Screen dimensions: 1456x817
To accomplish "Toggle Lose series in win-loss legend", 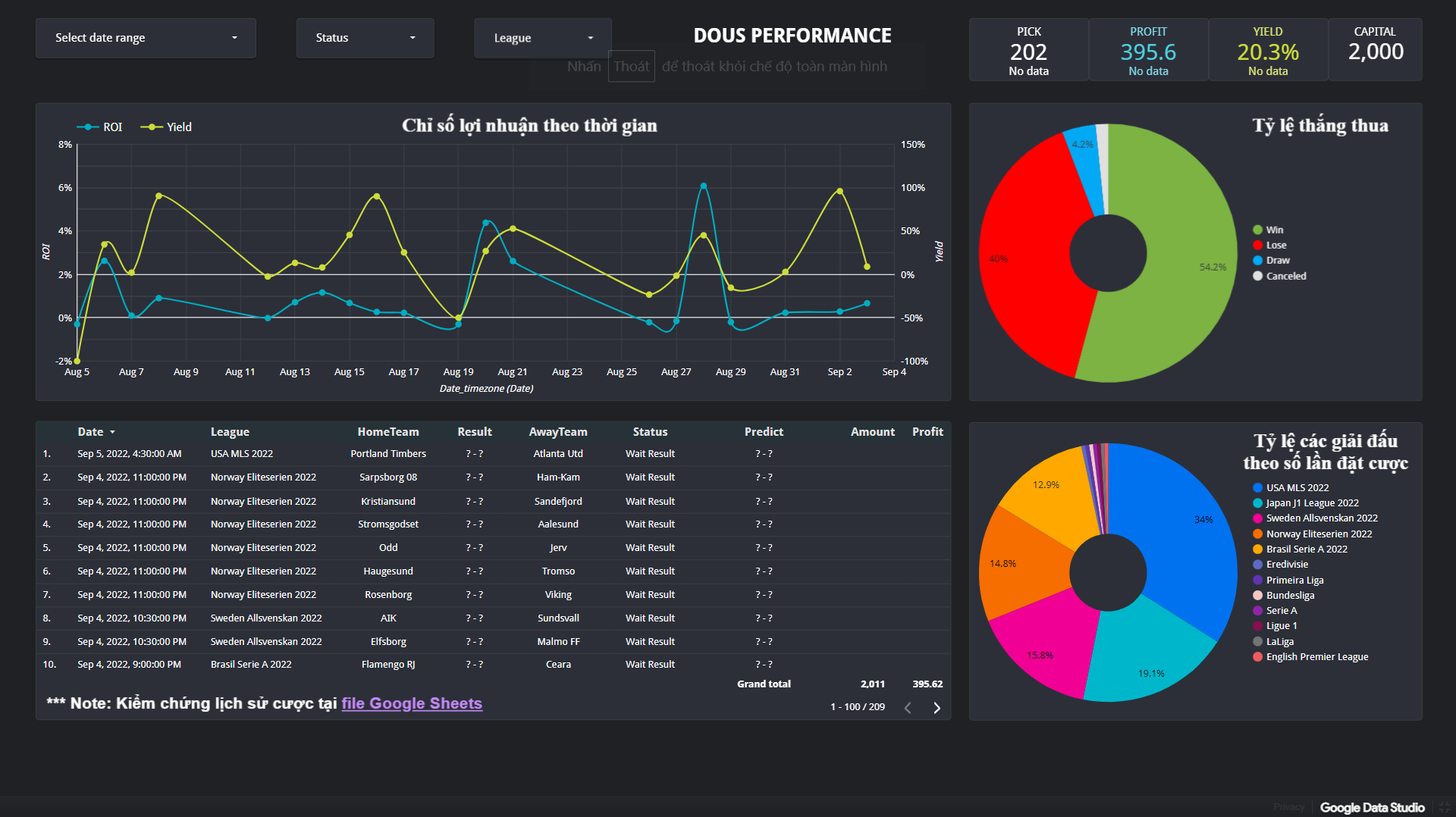I will (1276, 246).
